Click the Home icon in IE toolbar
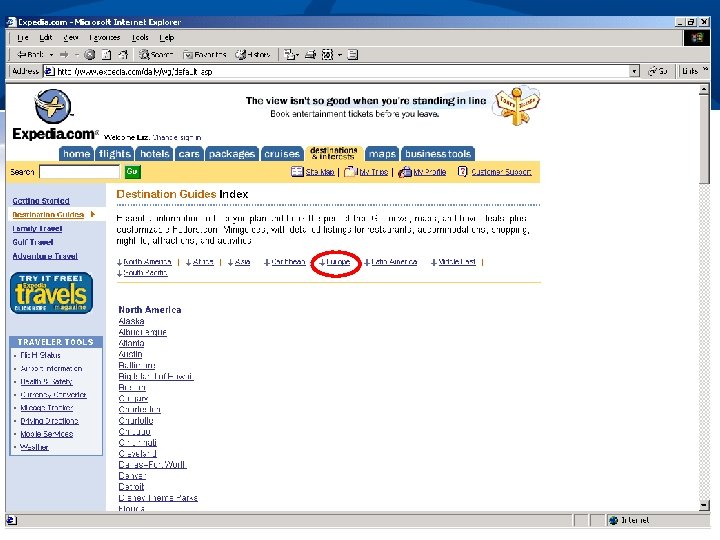This screenshot has width=720, height=540. tap(123, 55)
